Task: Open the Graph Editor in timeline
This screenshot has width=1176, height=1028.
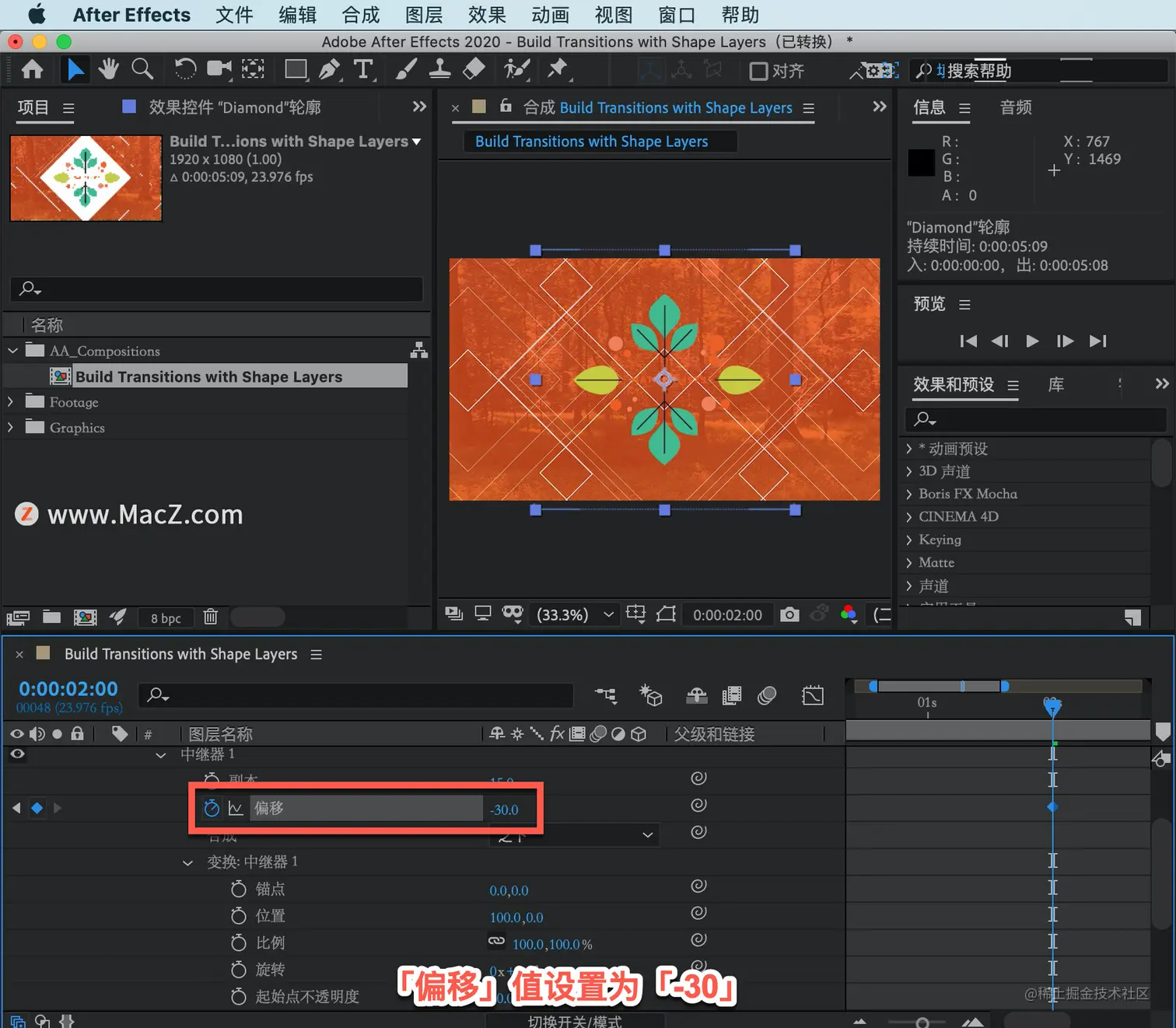Action: point(813,695)
